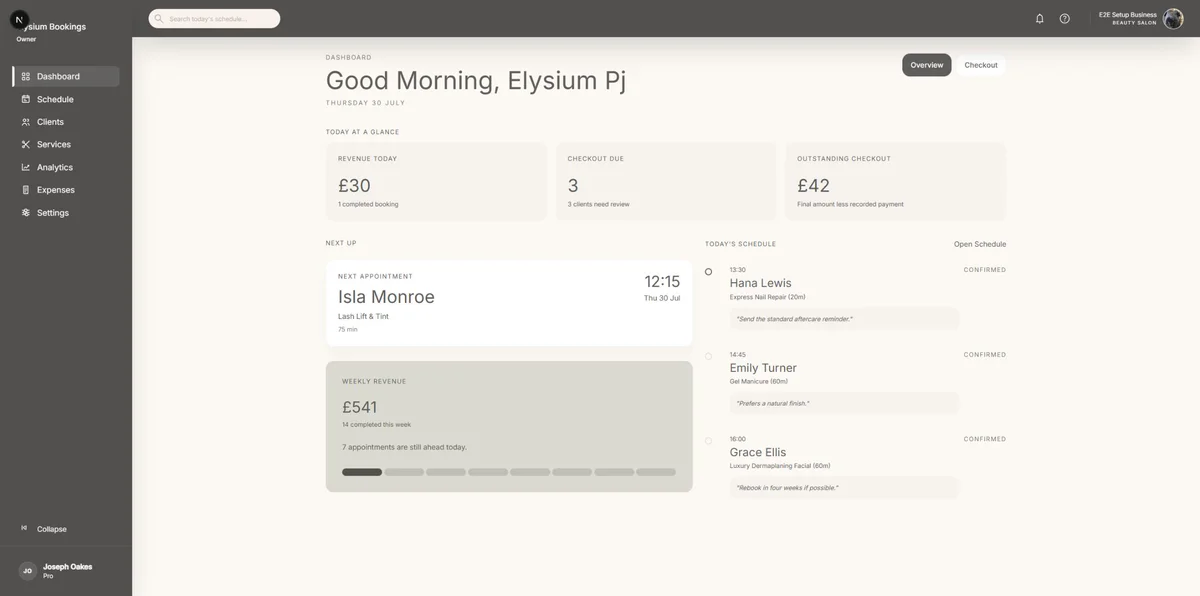Click the Expenses wallet icon
Image resolution: width=1200 pixels, height=596 pixels.
(x=26, y=190)
